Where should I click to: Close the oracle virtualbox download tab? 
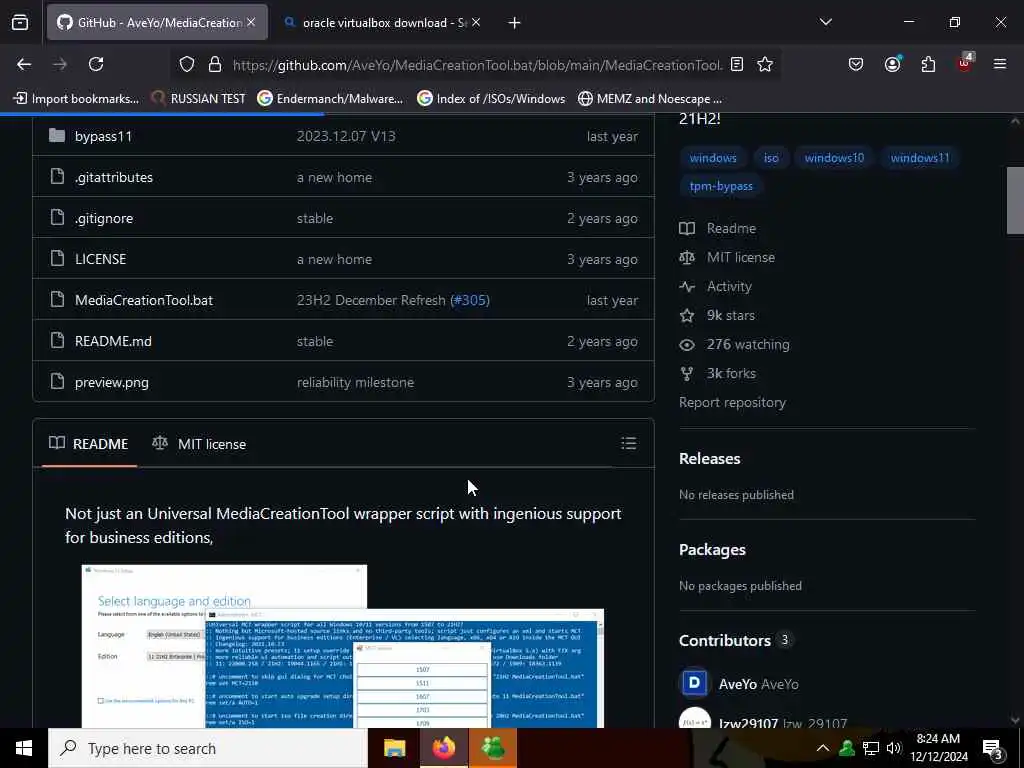[x=476, y=22]
